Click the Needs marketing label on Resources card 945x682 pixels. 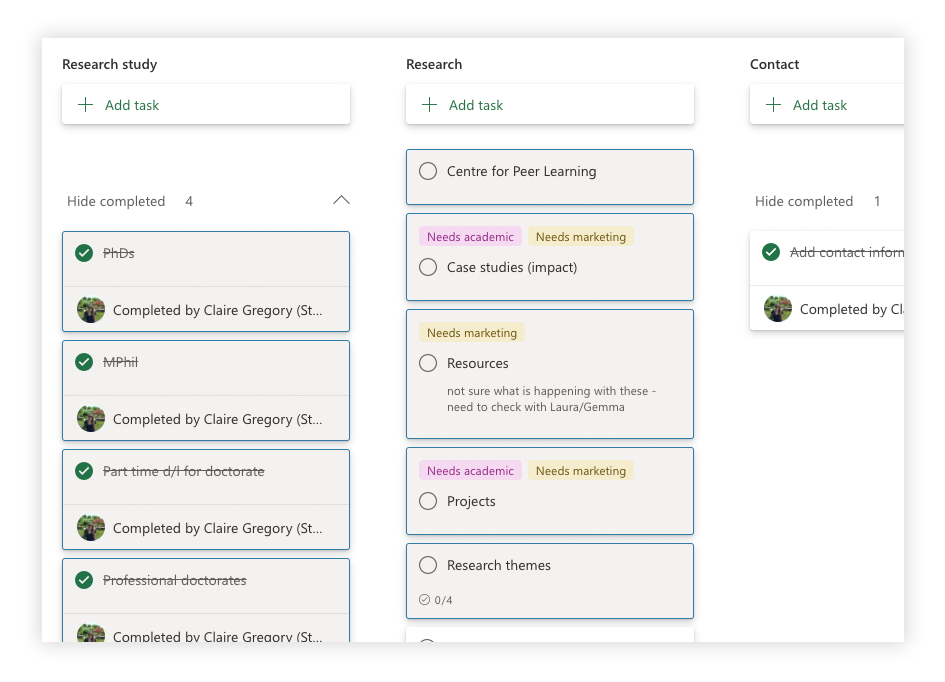coord(471,332)
